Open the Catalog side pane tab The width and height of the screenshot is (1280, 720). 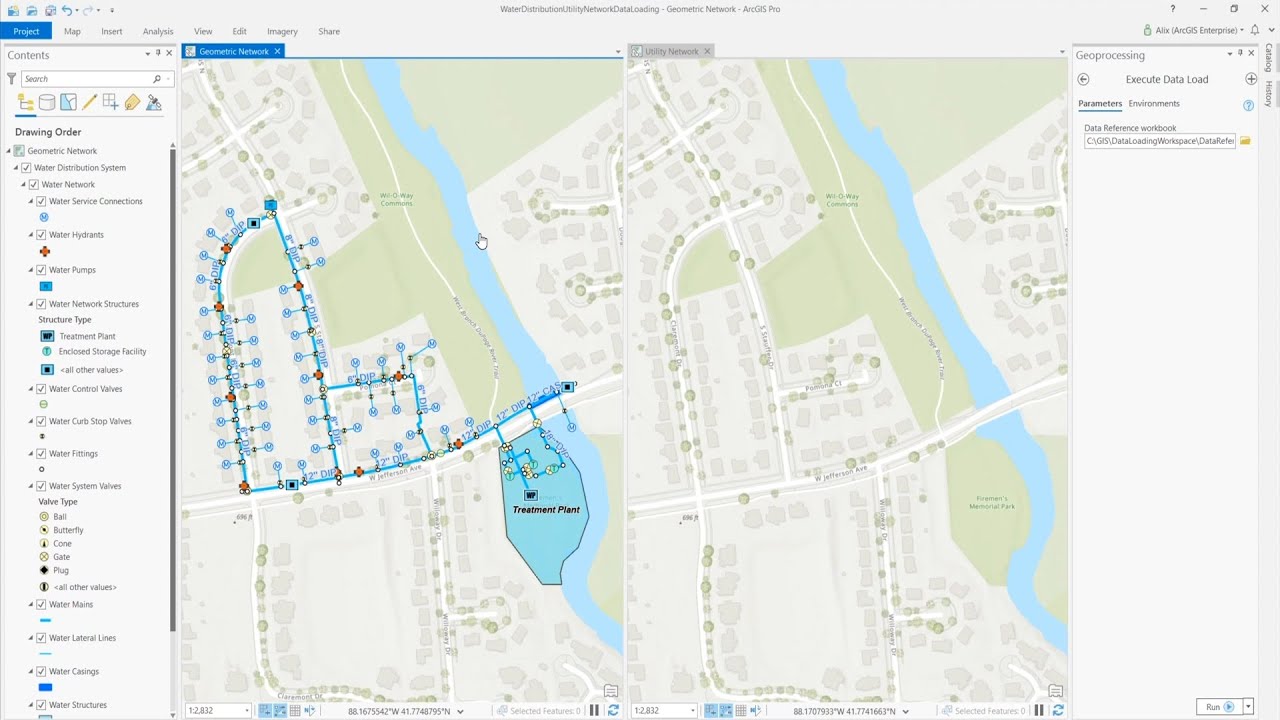click(1268, 57)
